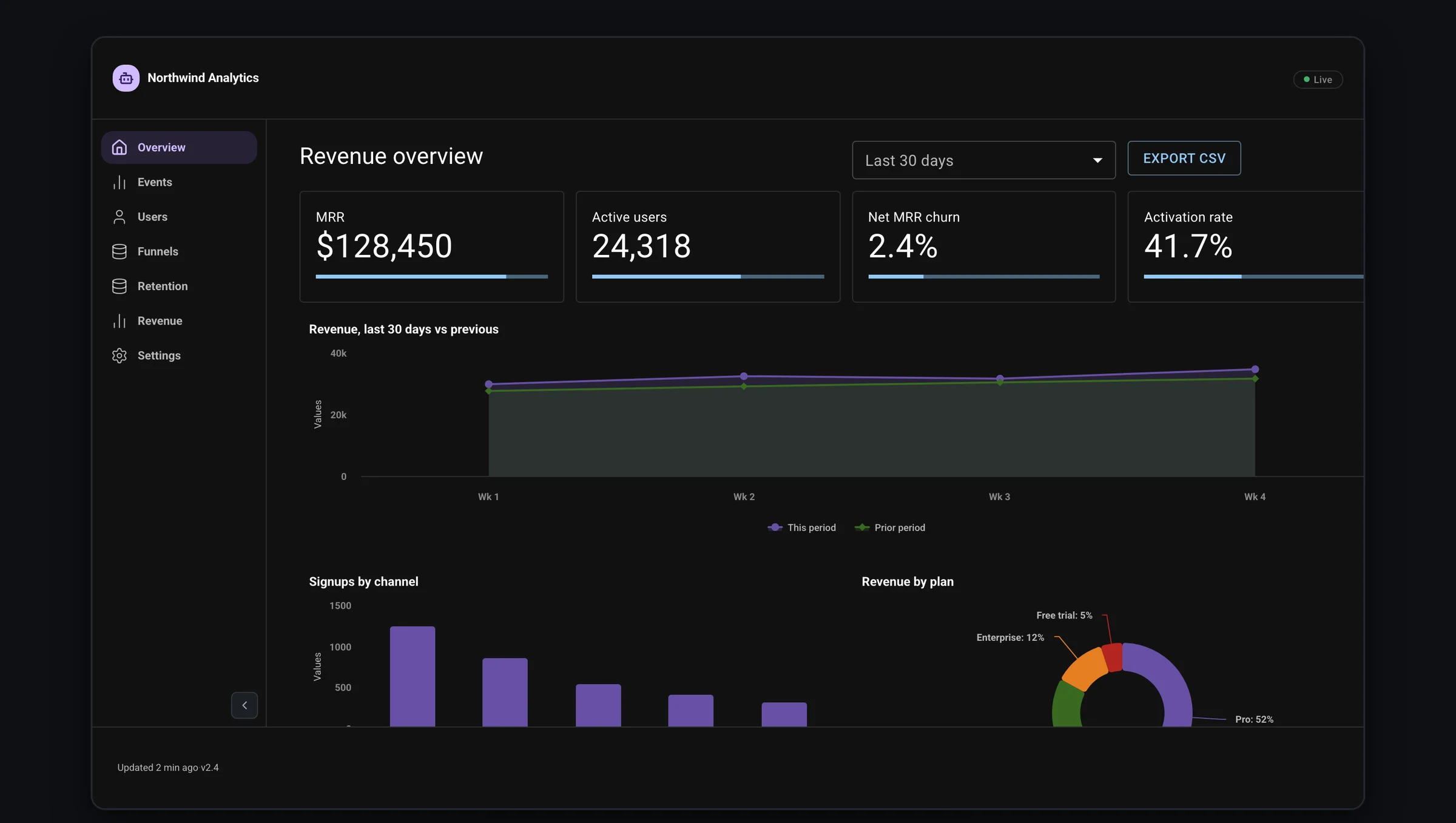The width and height of the screenshot is (1456, 823).
Task: Click the Revenue by plan title
Action: coord(908,581)
